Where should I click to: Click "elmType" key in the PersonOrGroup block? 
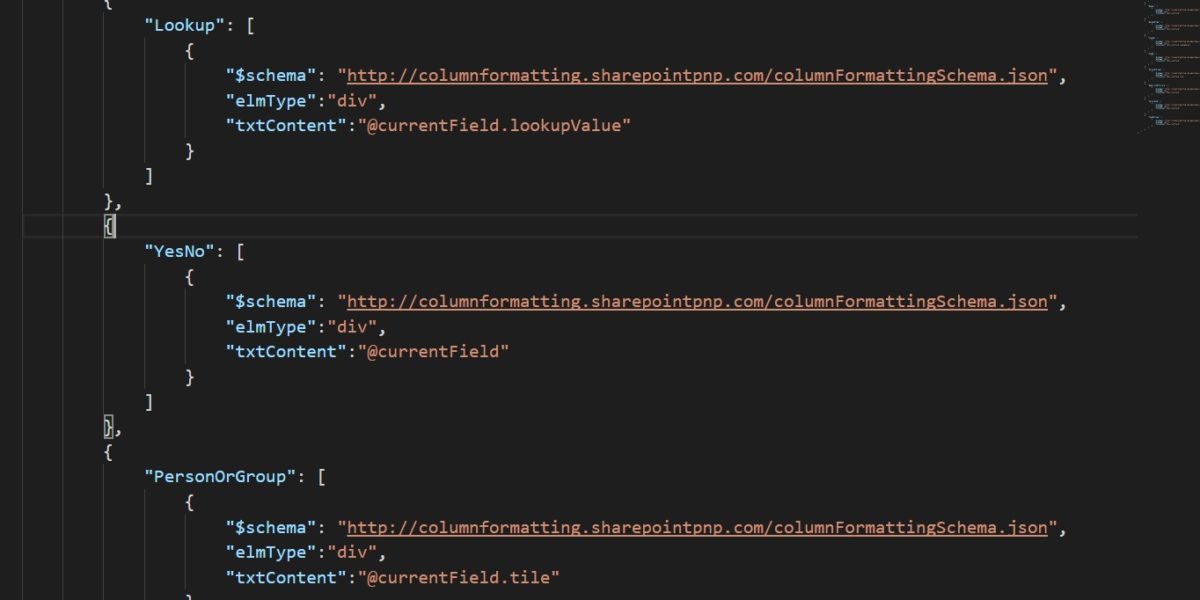pyautogui.click(x=270, y=552)
